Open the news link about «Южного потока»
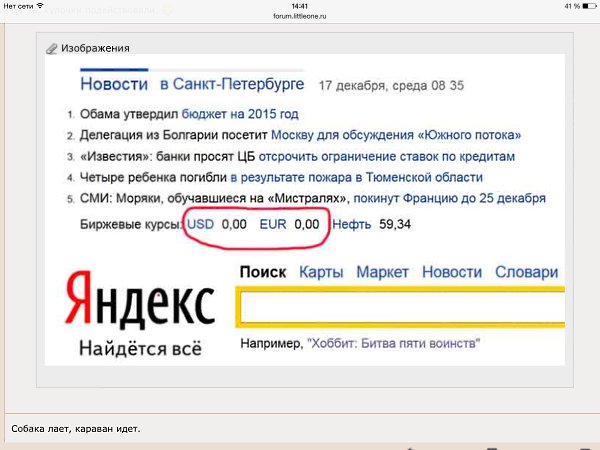Image resolution: width=600 pixels, height=450 pixels. tap(396, 135)
